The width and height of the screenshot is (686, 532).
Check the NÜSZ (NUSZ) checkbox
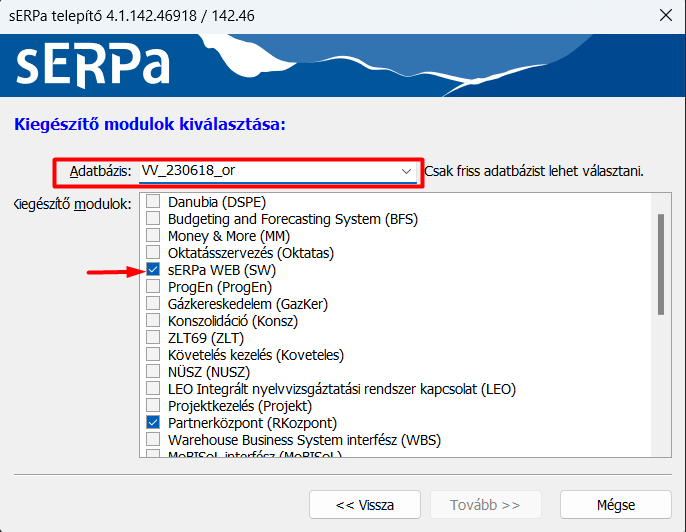153,371
